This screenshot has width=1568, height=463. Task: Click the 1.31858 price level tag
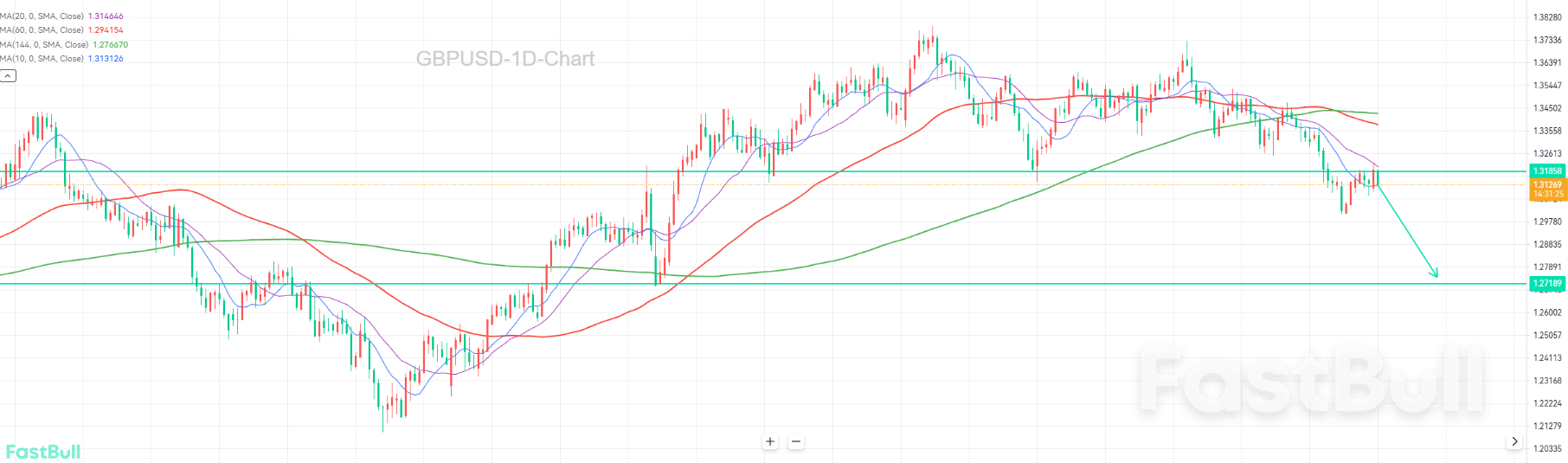[x=1547, y=171]
